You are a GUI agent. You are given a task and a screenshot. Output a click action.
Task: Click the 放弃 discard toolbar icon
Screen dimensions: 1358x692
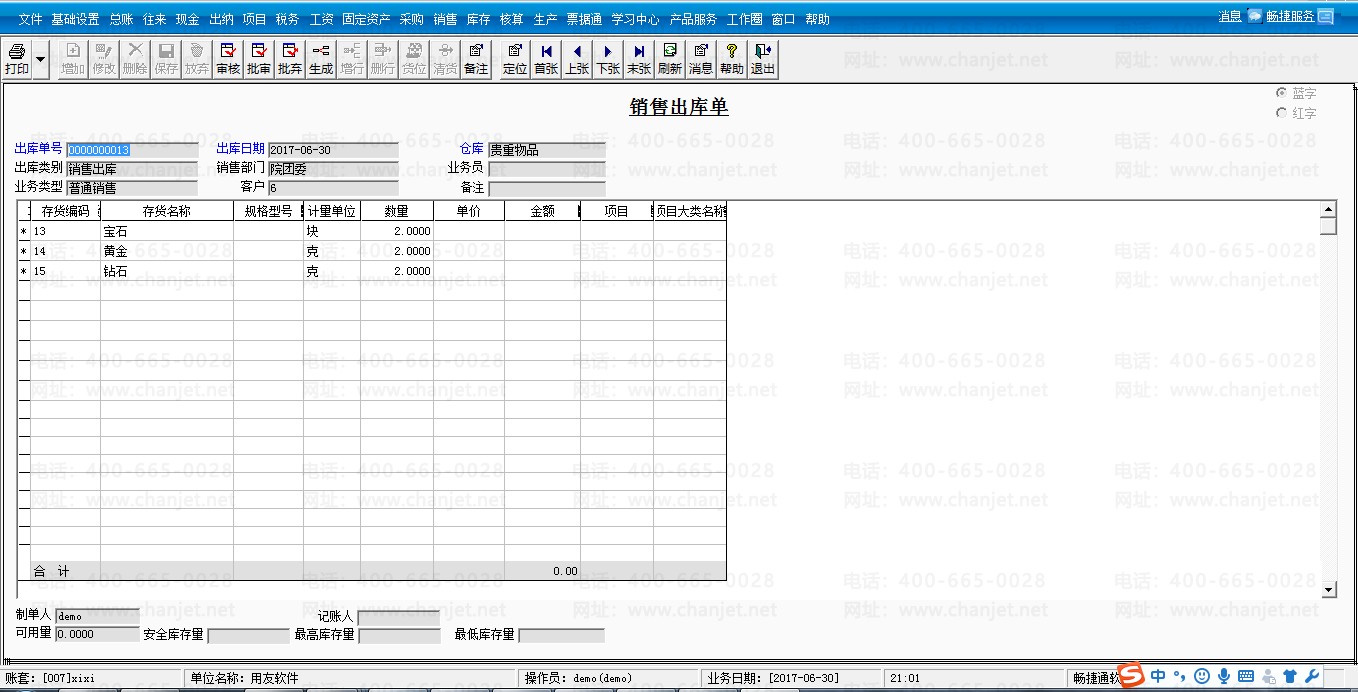pos(197,59)
